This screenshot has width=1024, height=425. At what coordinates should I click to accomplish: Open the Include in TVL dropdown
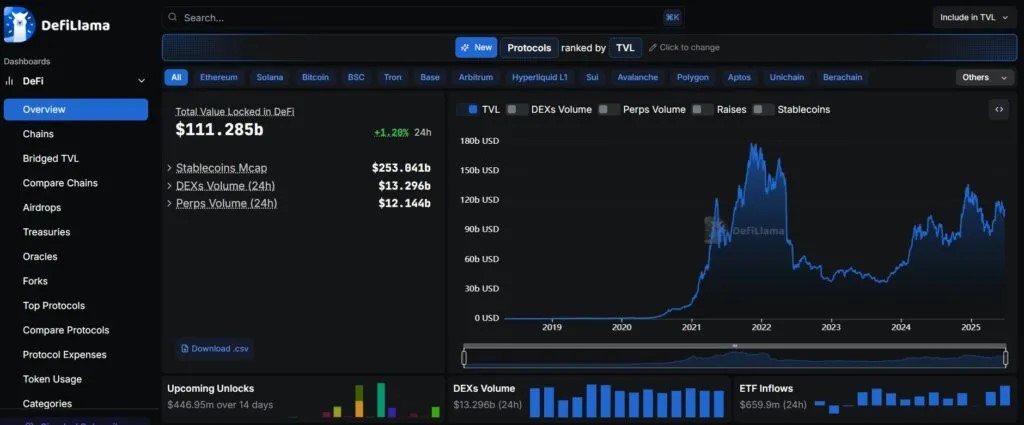(x=974, y=18)
